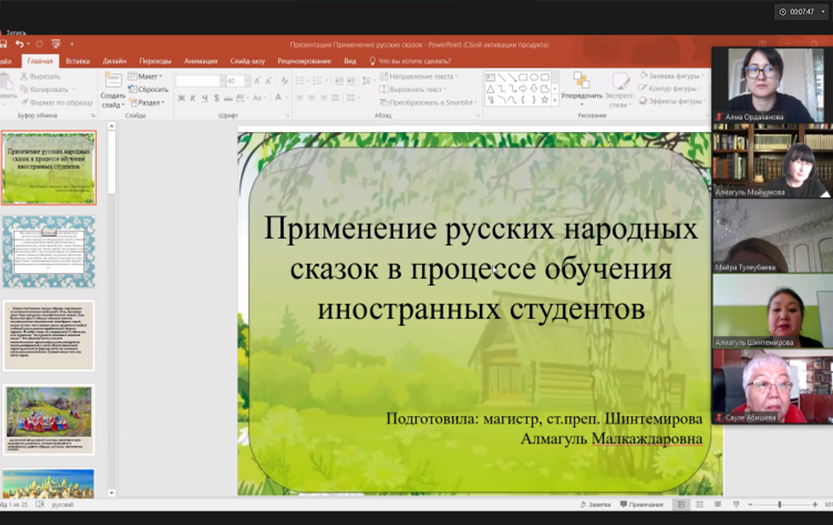Click the Undo arrow in quick access toolbar
Image resolution: width=833 pixels, height=525 pixels.
point(20,44)
